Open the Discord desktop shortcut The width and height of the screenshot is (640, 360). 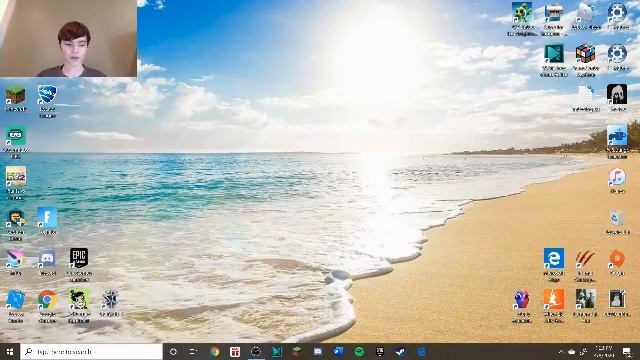tap(47, 262)
